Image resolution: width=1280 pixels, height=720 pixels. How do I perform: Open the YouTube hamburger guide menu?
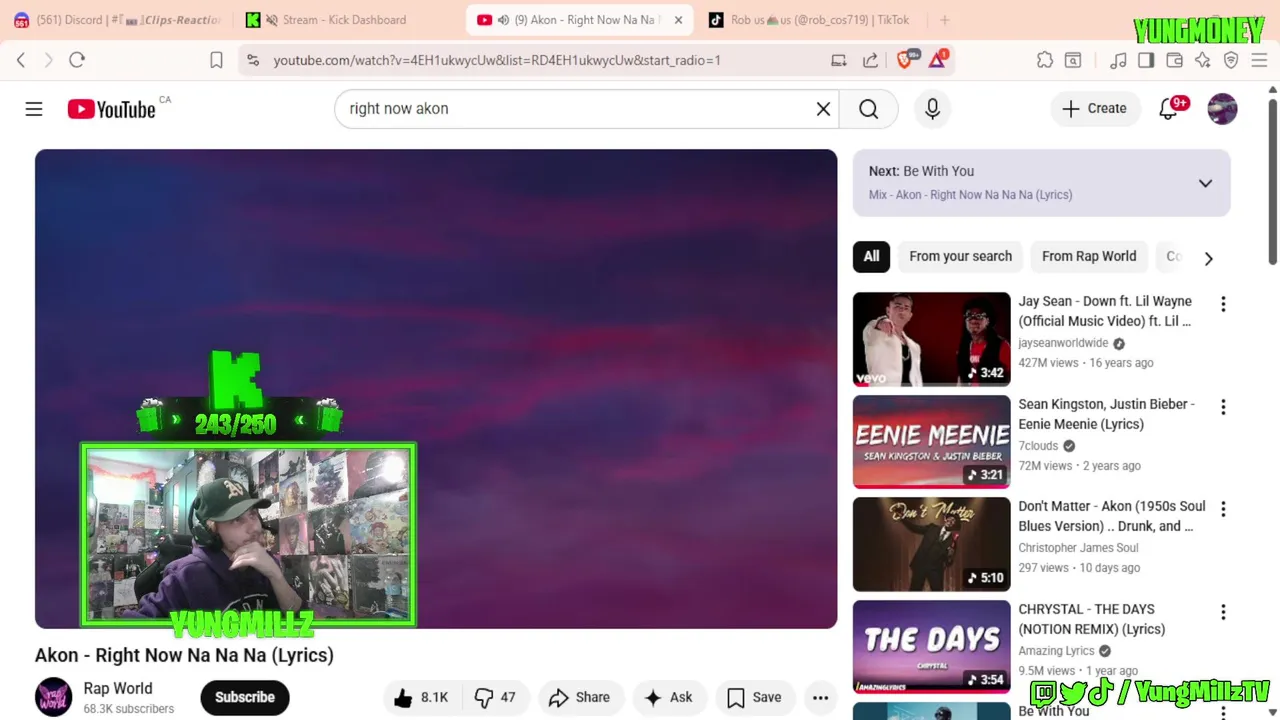tap(34, 109)
